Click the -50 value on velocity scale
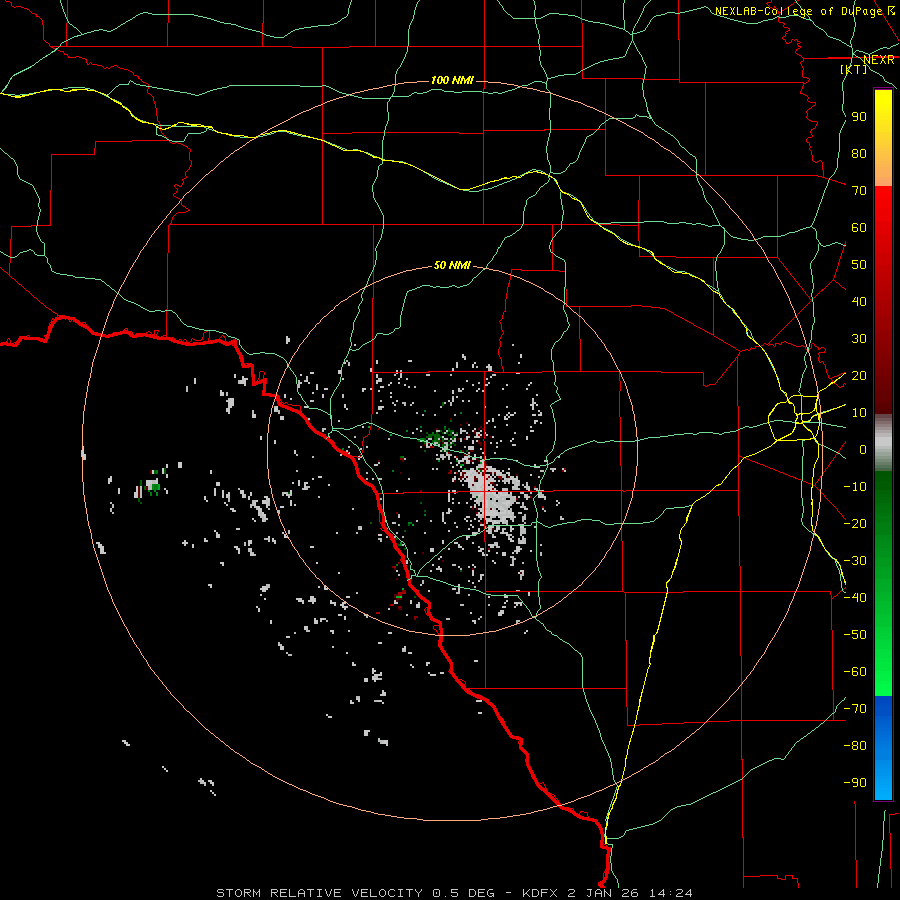 tap(855, 635)
